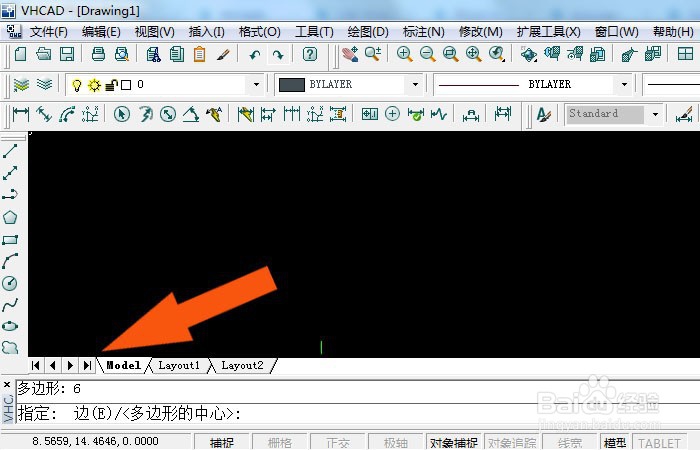Select the Circle draw tool
The image size is (700, 450).
pos(10,283)
